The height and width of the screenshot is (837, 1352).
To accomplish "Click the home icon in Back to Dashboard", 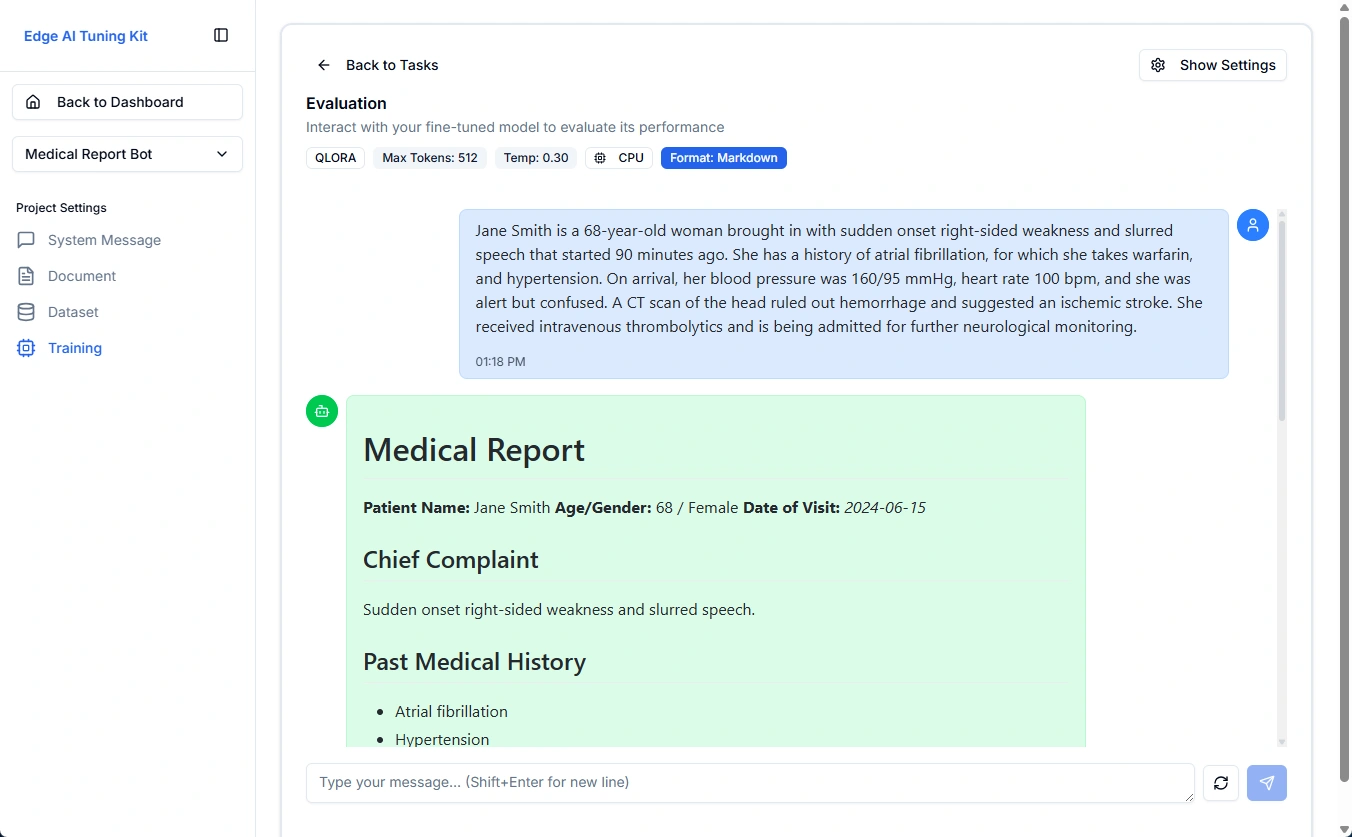I will click(x=33, y=102).
